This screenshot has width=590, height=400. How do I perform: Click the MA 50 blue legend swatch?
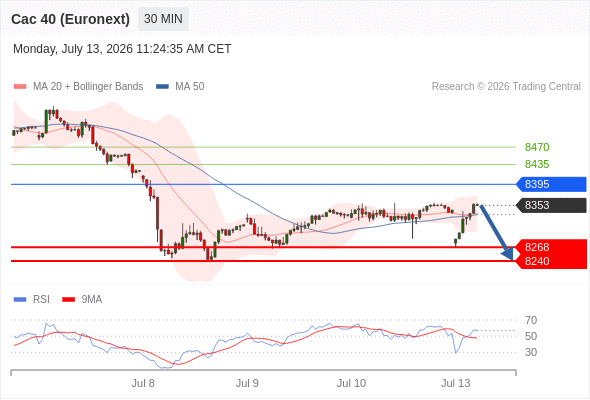[x=162, y=87]
